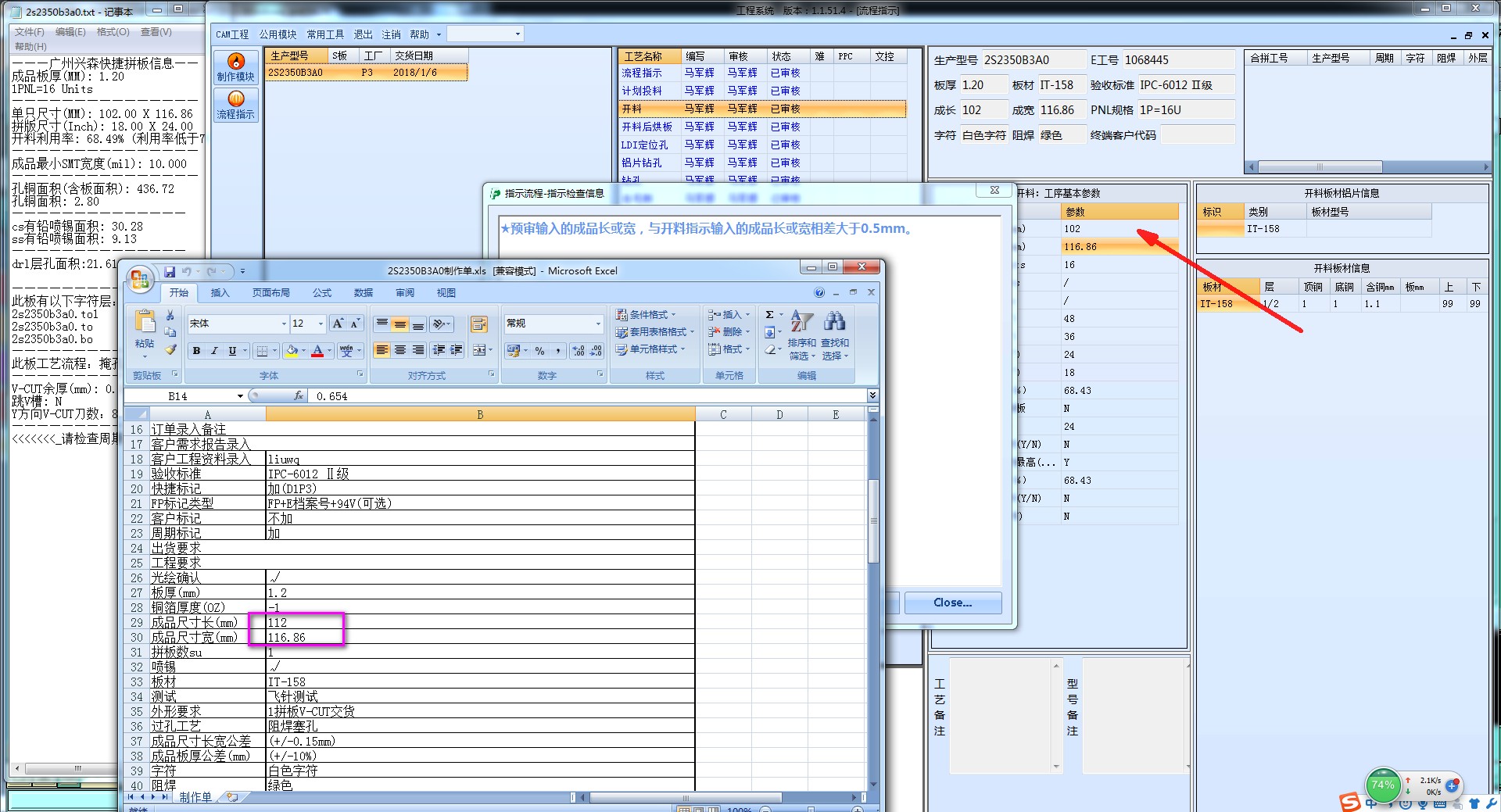Select the 制作单 sheet tab
Image resolution: width=1501 pixels, height=812 pixels.
pyautogui.click(x=195, y=797)
